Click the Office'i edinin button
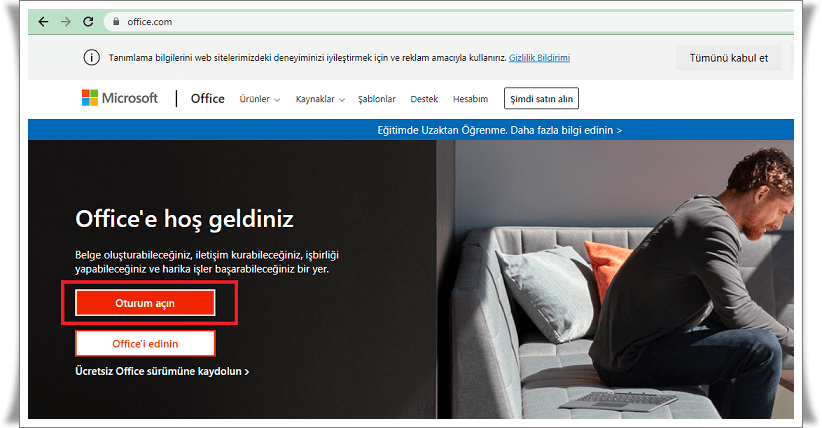The height and width of the screenshot is (428, 822). [x=145, y=344]
